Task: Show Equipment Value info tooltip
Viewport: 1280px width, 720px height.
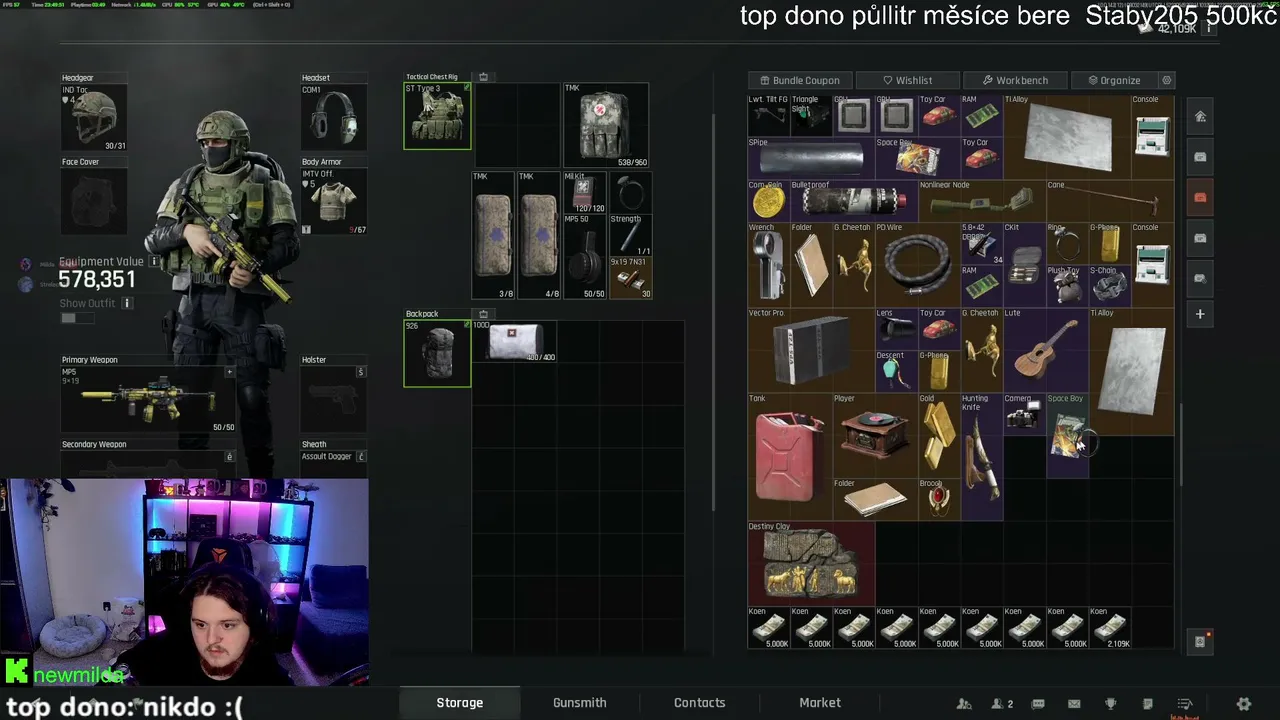Action: (154, 262)
